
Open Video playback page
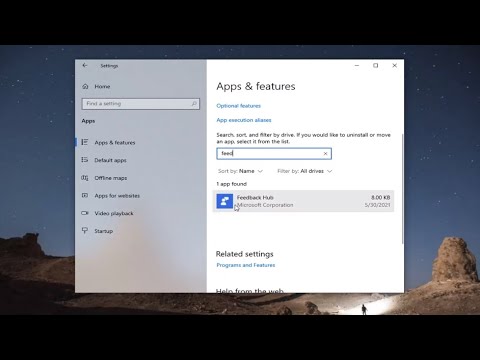(x=114, y=213)
